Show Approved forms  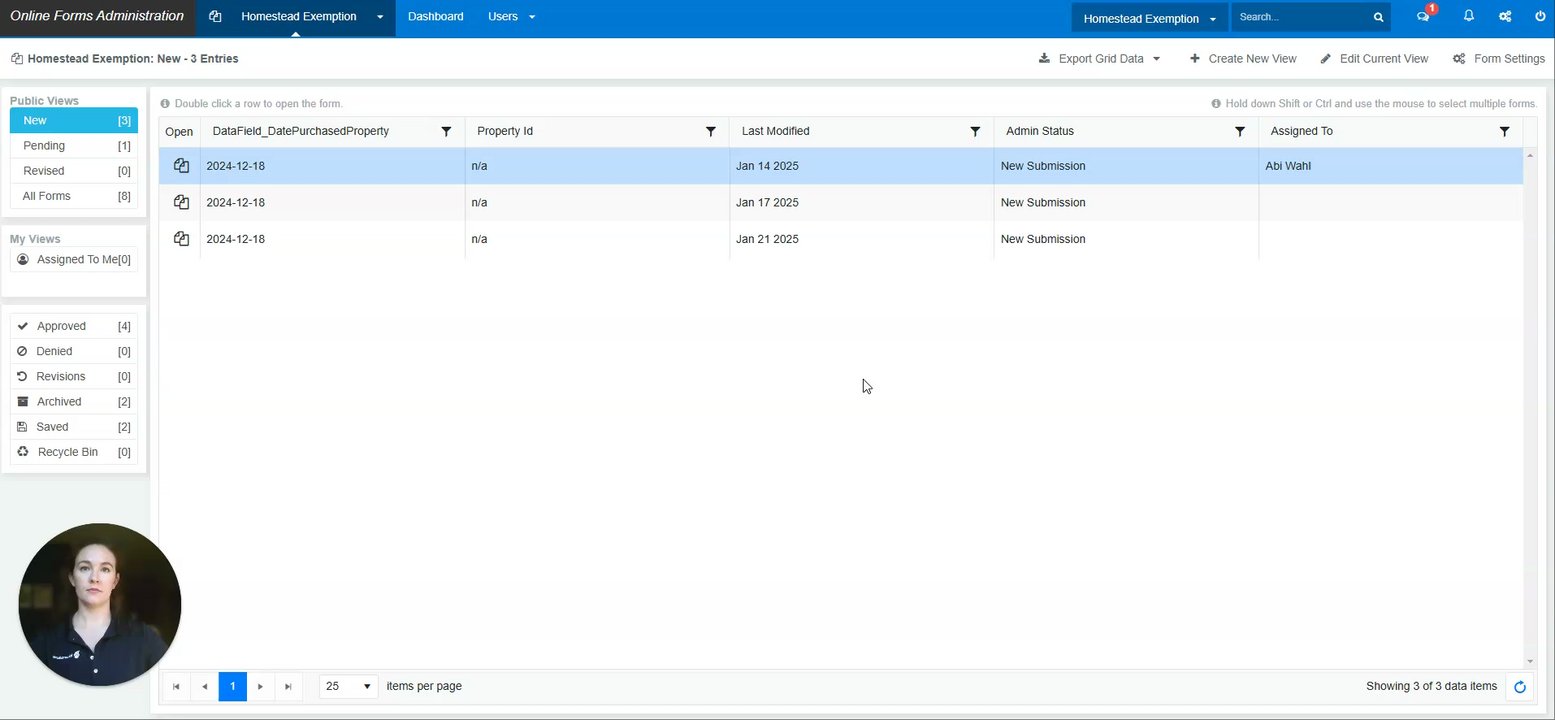[74, 326]
